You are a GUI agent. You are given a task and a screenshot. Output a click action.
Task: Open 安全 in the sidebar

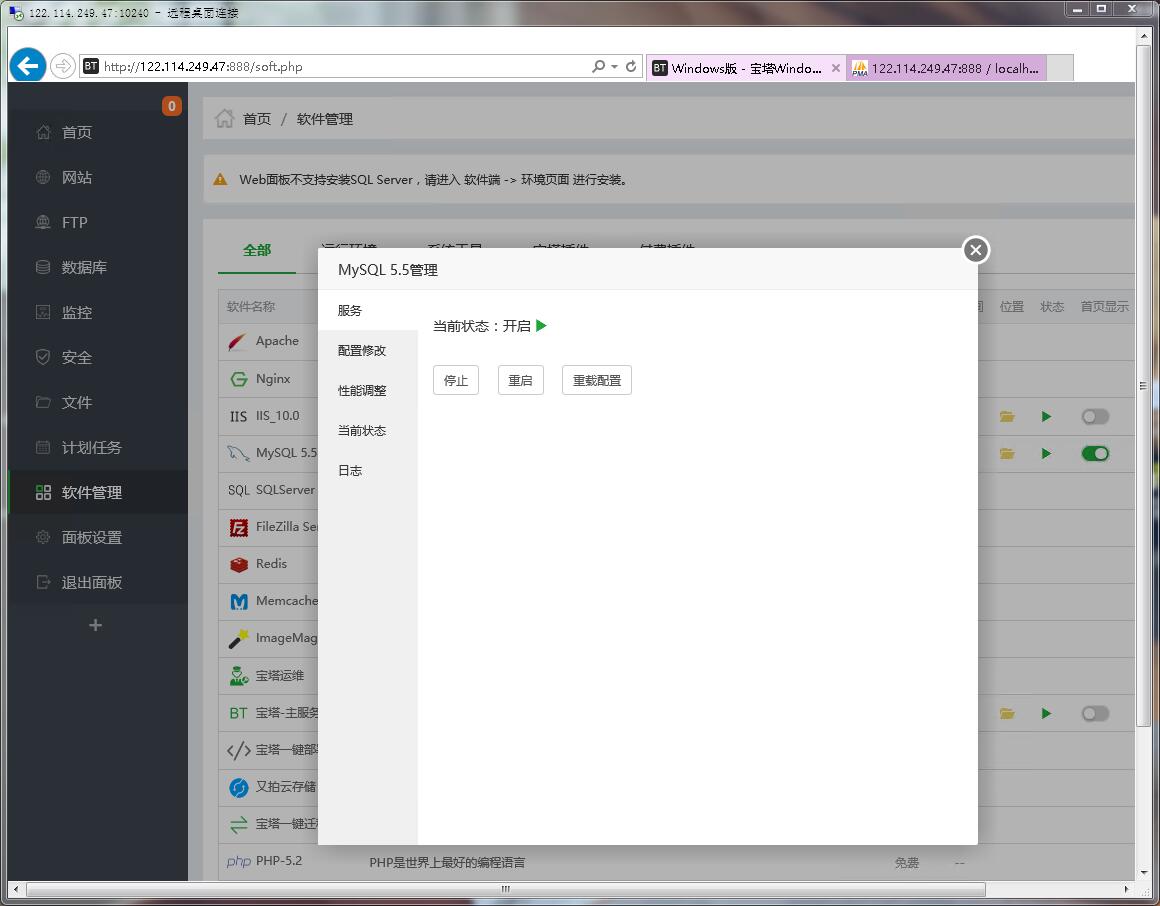coord(98,358)
